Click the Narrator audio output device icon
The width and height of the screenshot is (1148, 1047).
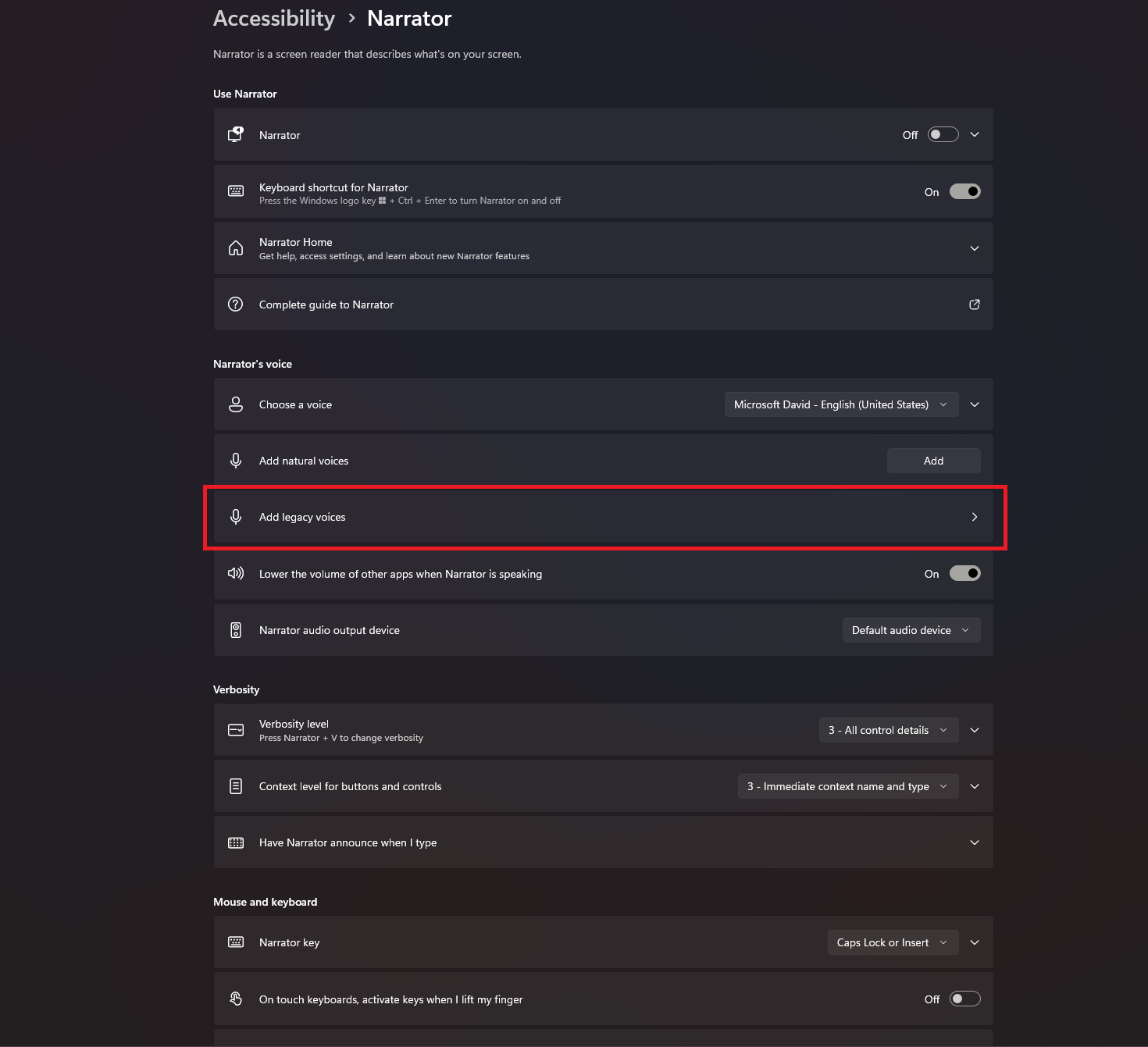[235, 630]
